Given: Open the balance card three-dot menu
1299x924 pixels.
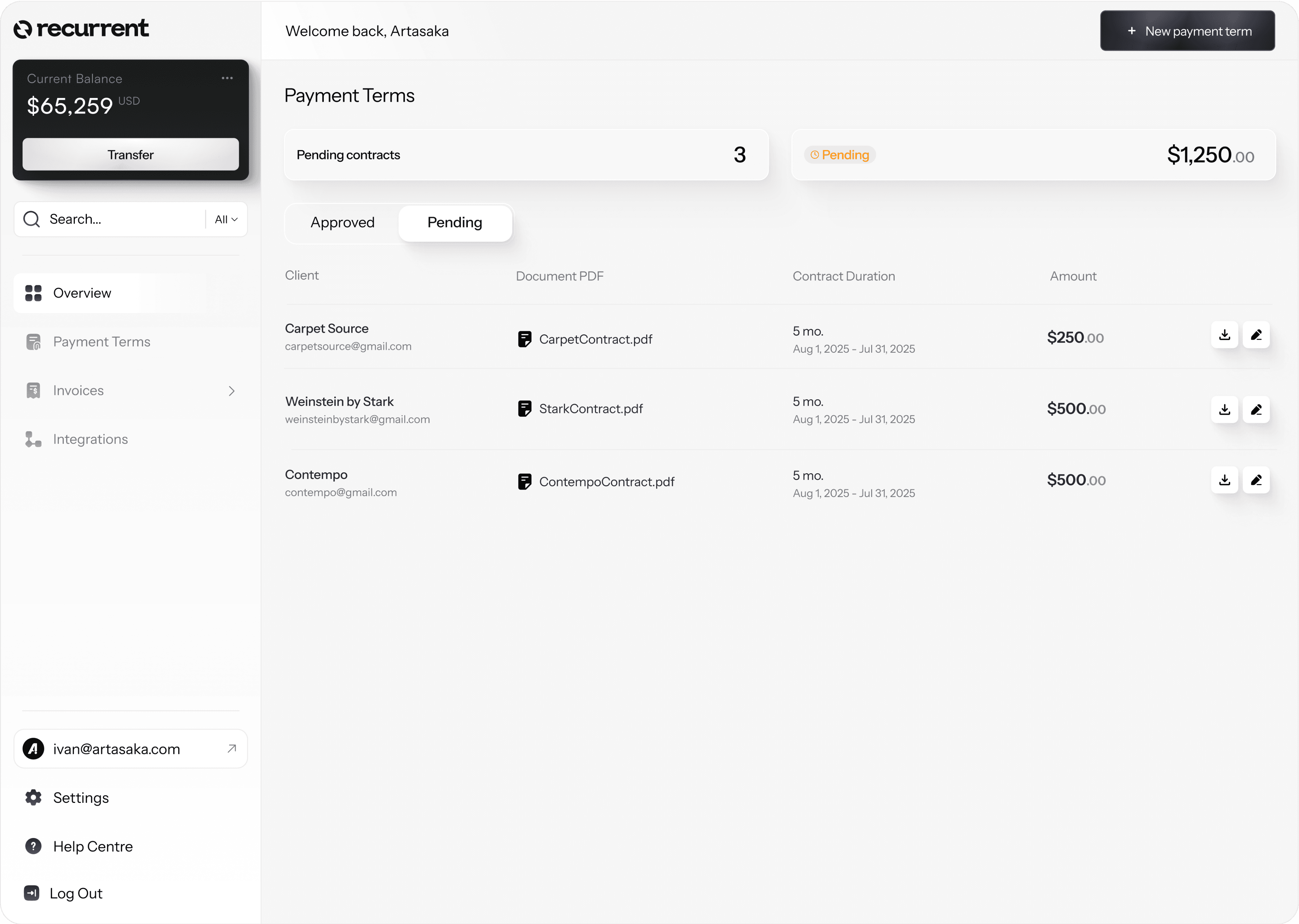Looking at the screenshot, I should click(227, 78).
